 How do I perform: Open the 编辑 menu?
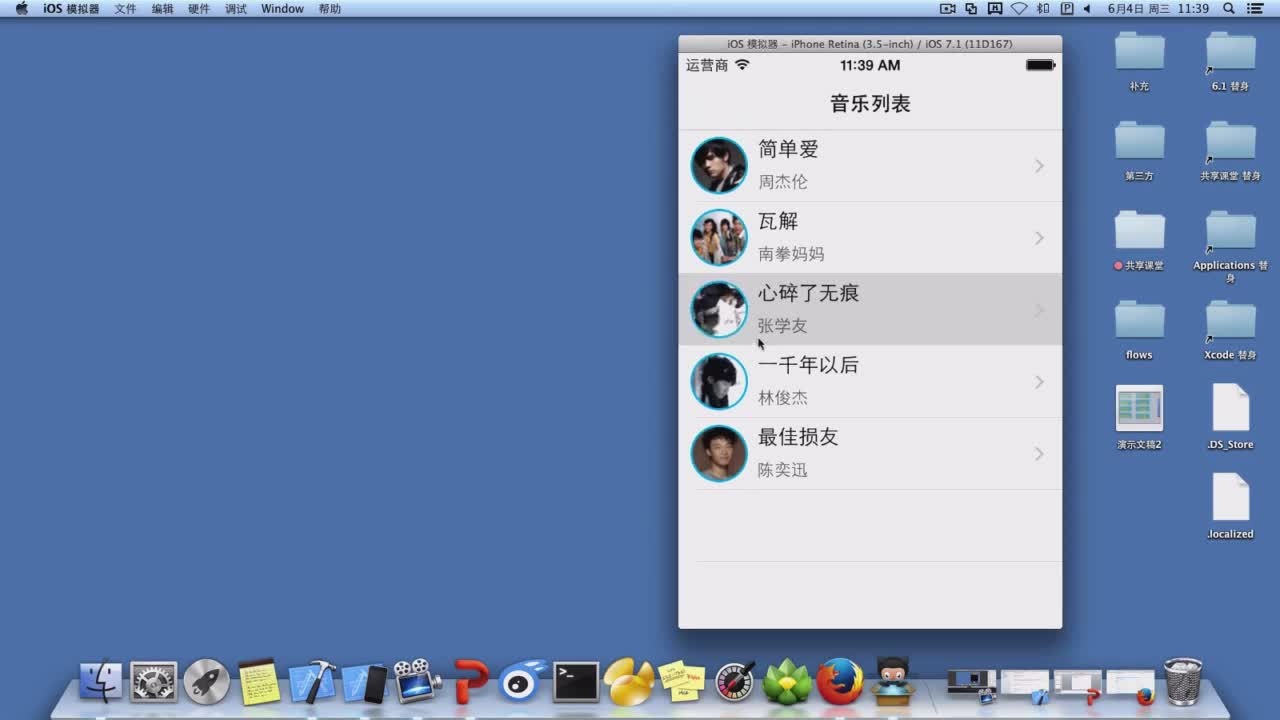(162, 9)
